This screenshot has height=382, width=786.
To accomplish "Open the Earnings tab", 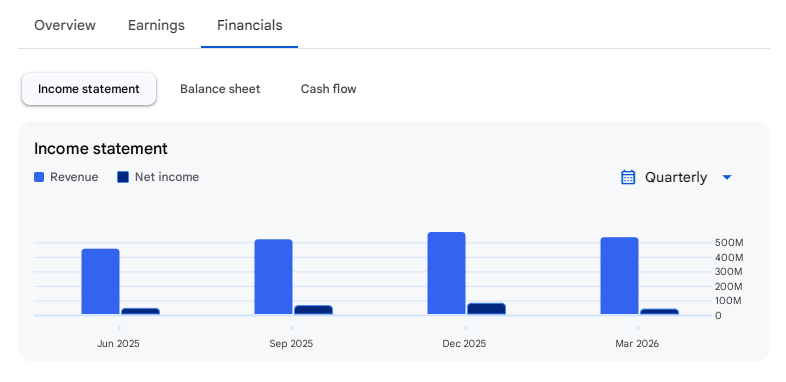I will pos(156,25).
